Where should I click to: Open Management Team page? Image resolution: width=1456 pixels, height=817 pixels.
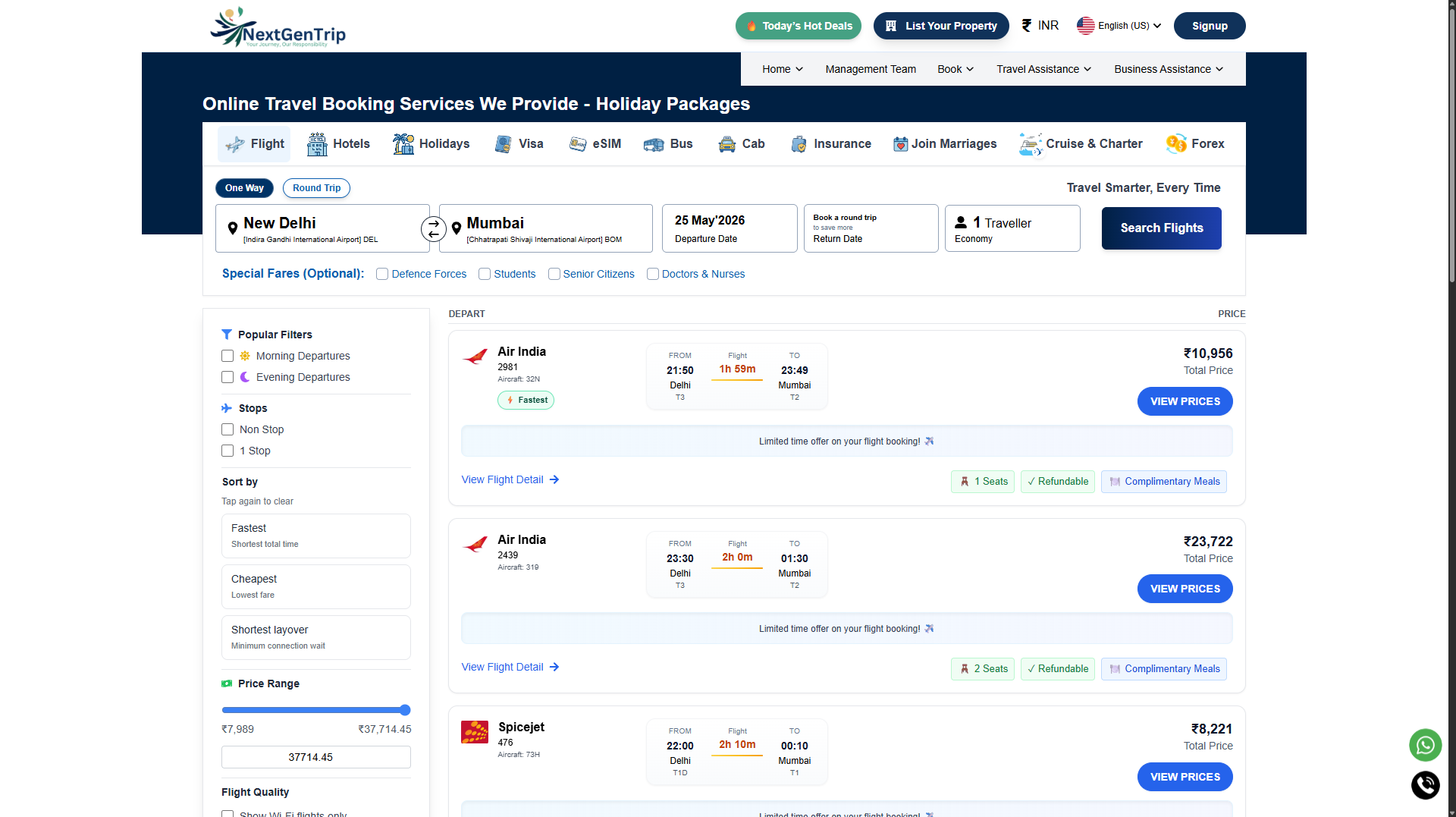click(871, 69)
